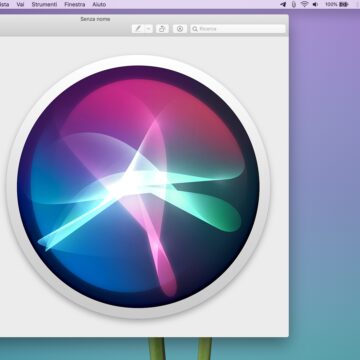Show the markup toolbar button
The image size is (360, 360).
click(180, 29)
